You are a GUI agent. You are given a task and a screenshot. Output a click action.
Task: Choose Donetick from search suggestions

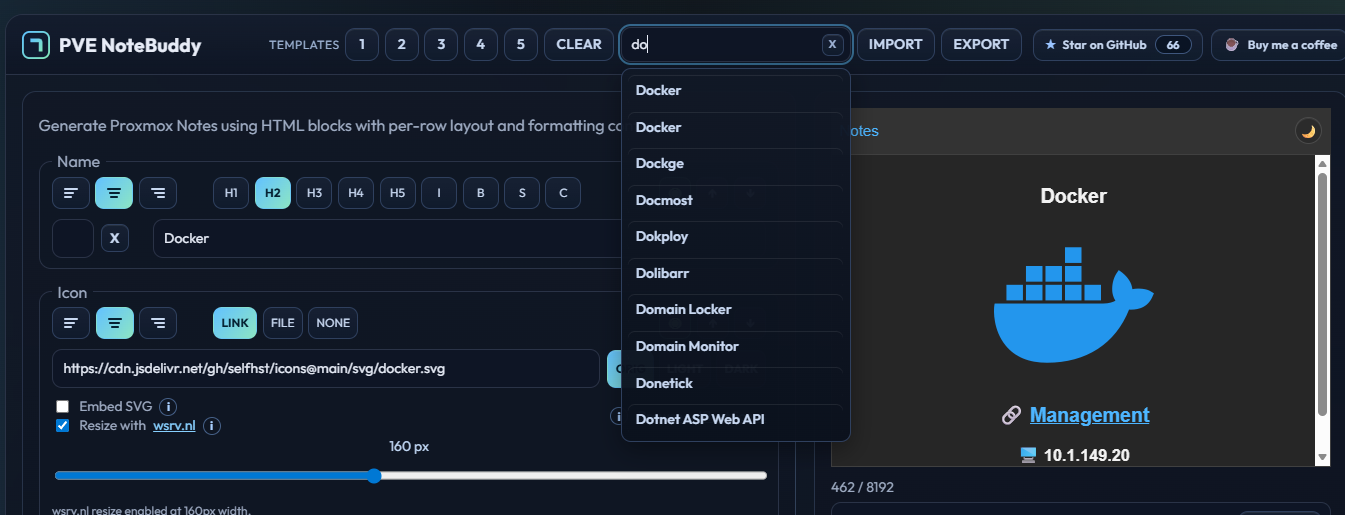(736, 383)
